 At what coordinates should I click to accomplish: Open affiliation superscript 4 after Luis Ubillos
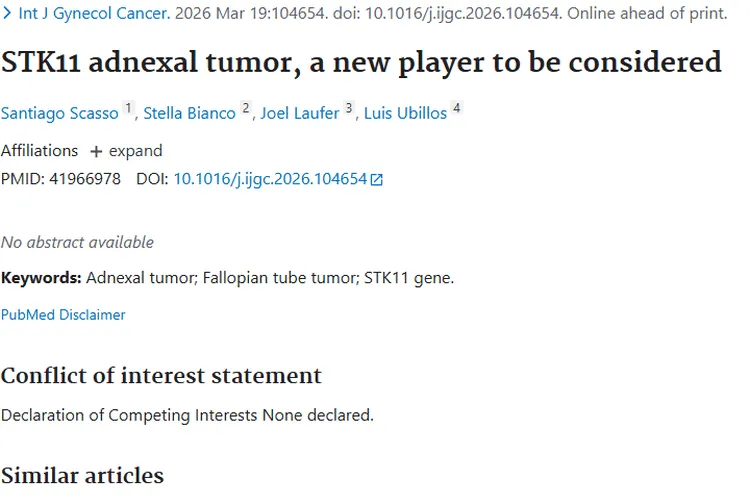click(x=456, y=109)
